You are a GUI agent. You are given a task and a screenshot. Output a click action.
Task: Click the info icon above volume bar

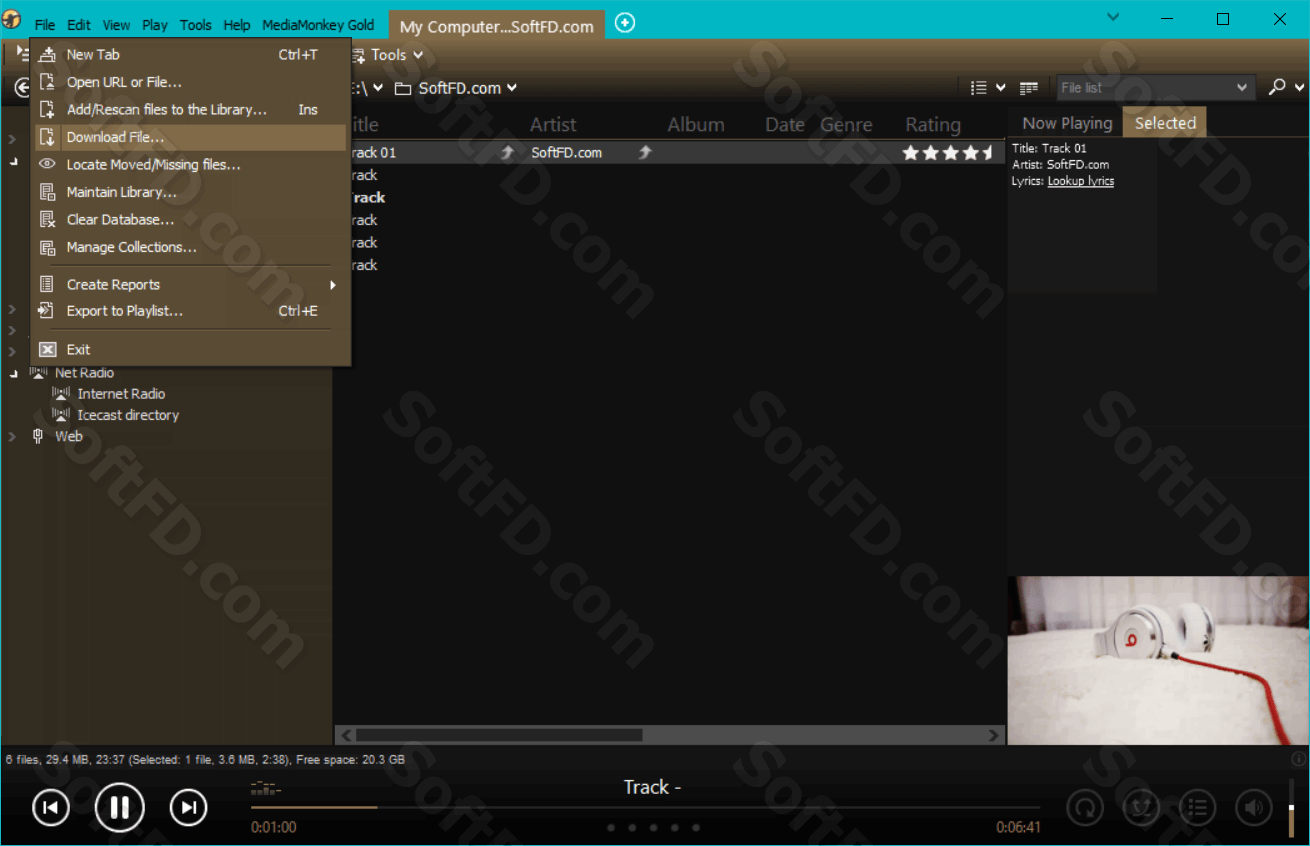(x=1299, y=759)
